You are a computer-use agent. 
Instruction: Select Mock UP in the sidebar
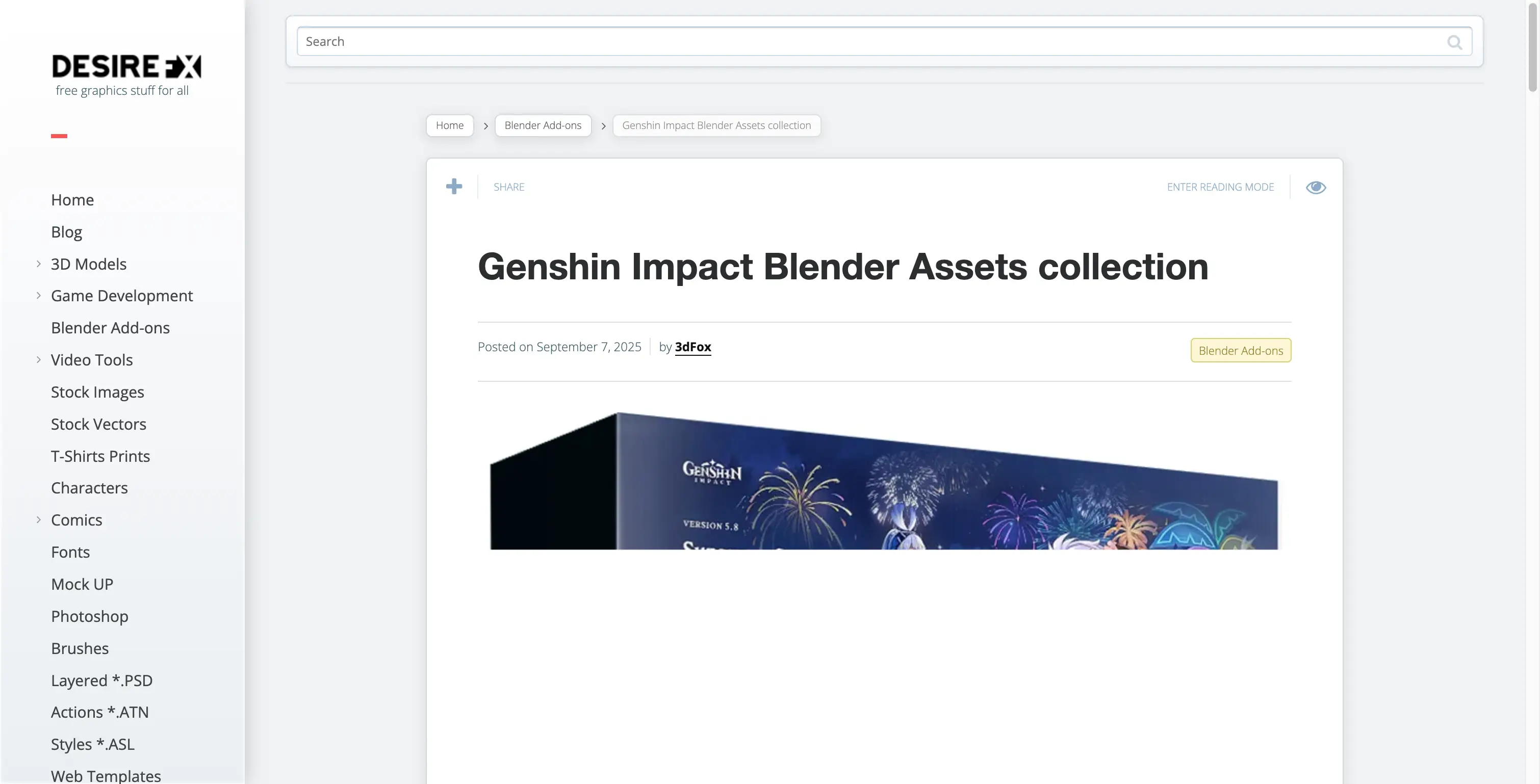(x=82, y=584)
